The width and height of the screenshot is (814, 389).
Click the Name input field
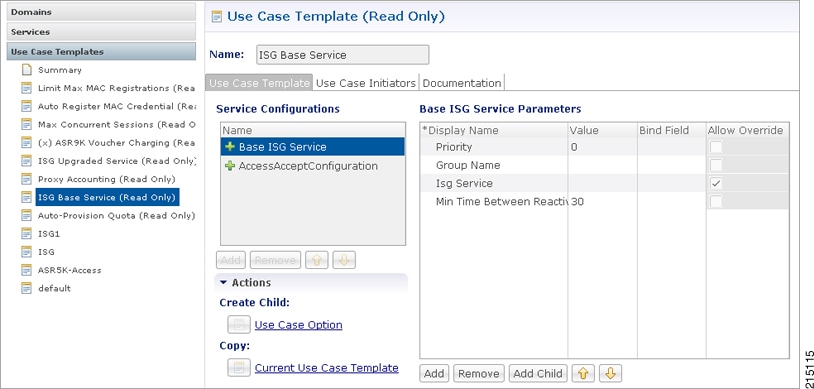pyautogui.click(x=343, y=55)
